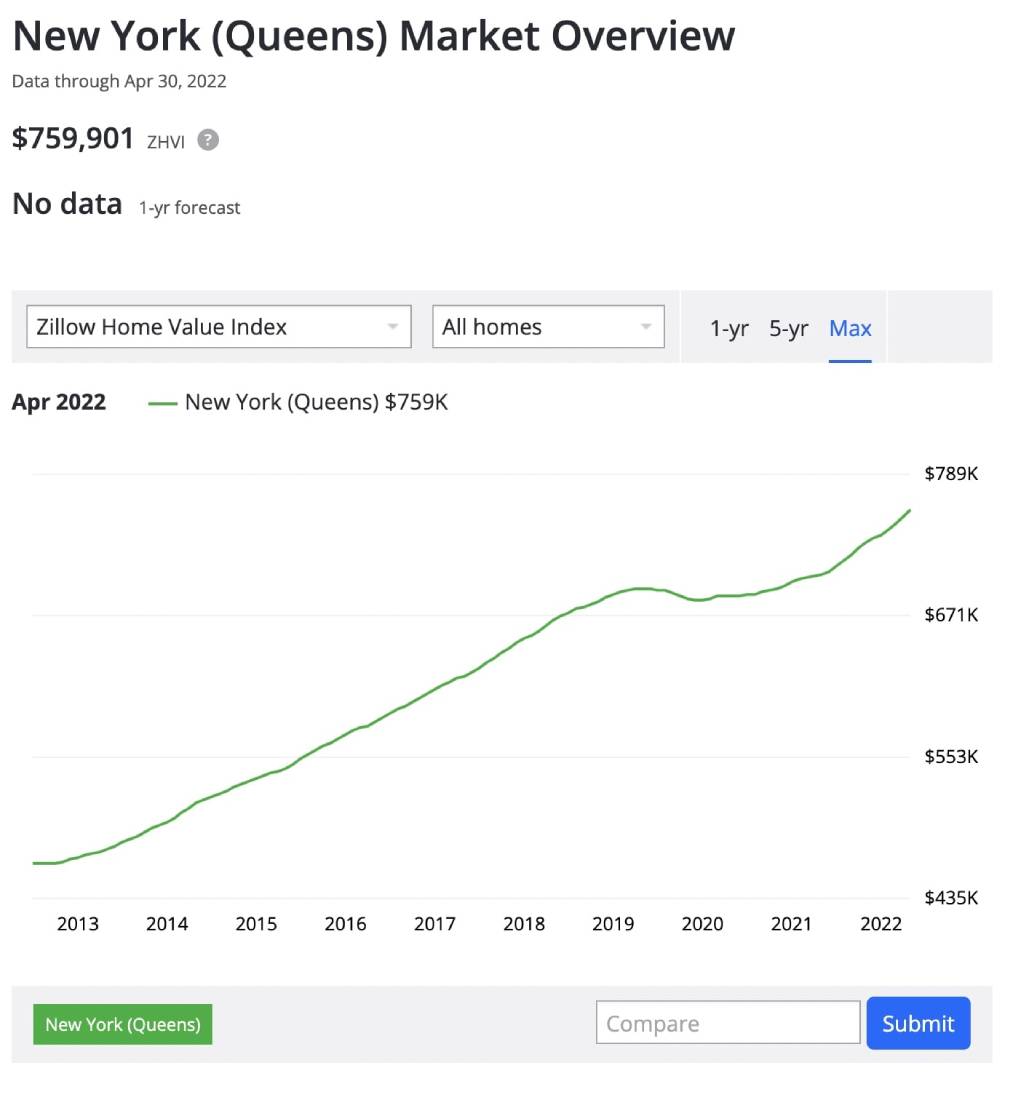Switch chart range to 1-yr
The height and width of the screenshot is (1100, 1013).
(x=729, y=328)
